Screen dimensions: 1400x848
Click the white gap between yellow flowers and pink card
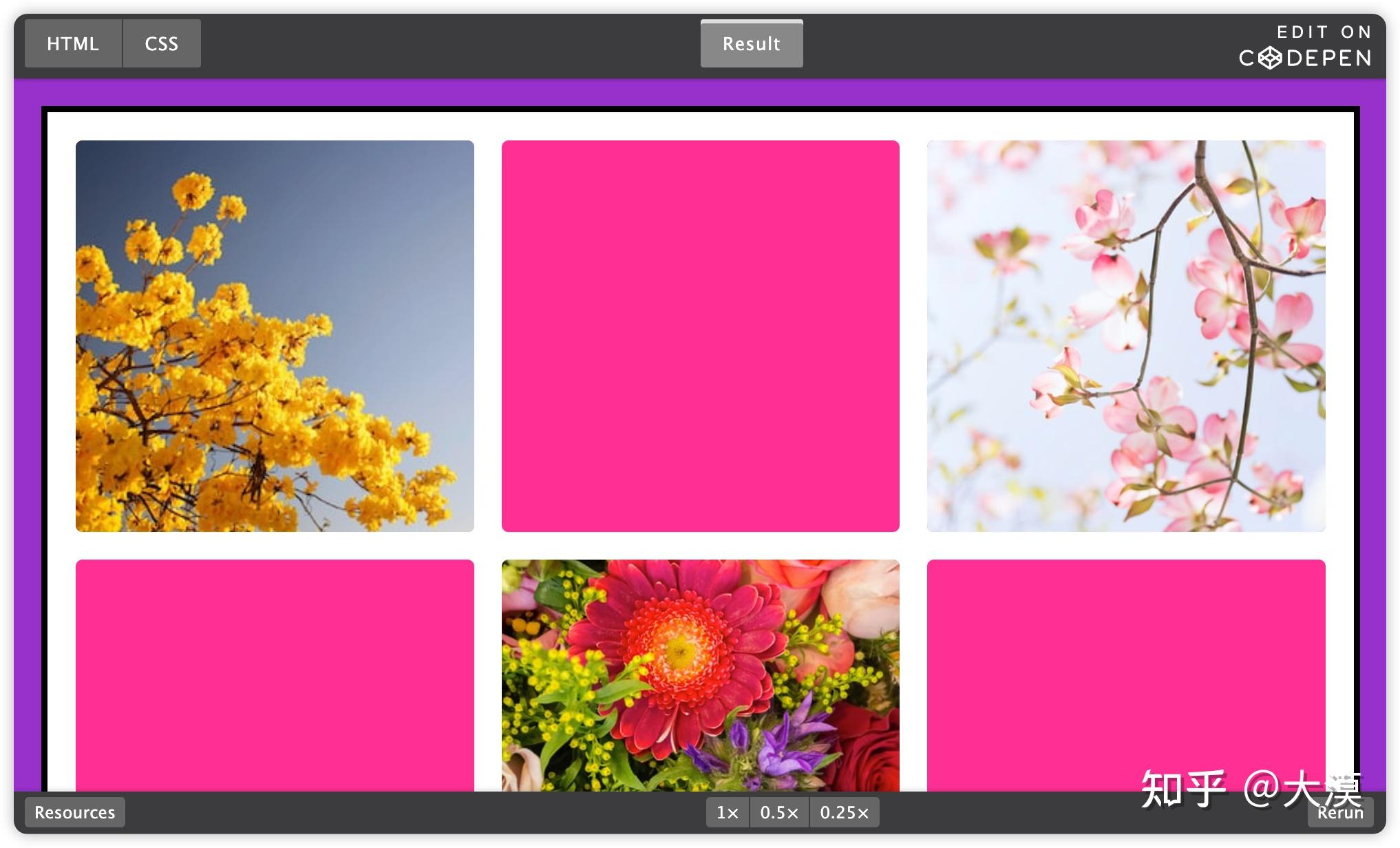[x=487, y=336]
